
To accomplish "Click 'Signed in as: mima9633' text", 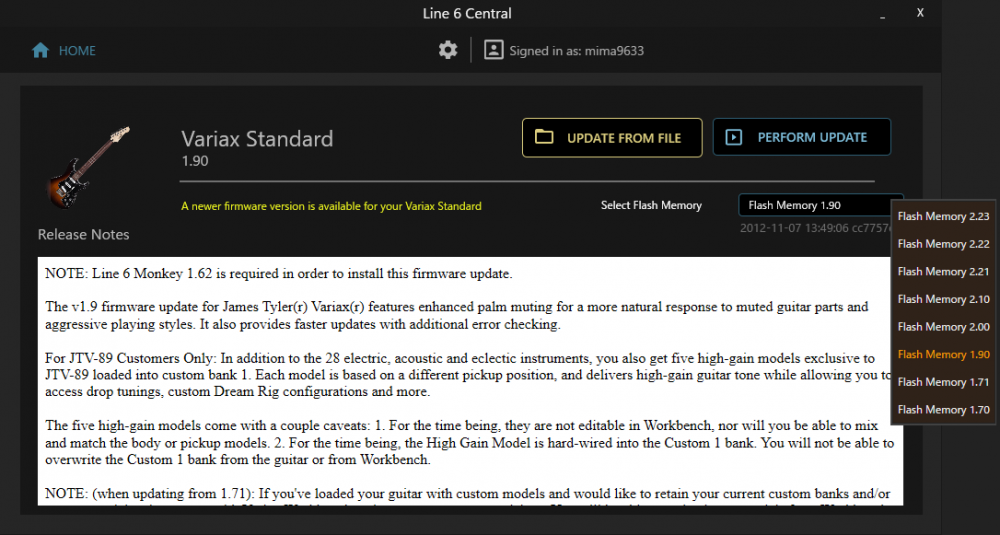I will pyautogui.click(x=577, y=51).
